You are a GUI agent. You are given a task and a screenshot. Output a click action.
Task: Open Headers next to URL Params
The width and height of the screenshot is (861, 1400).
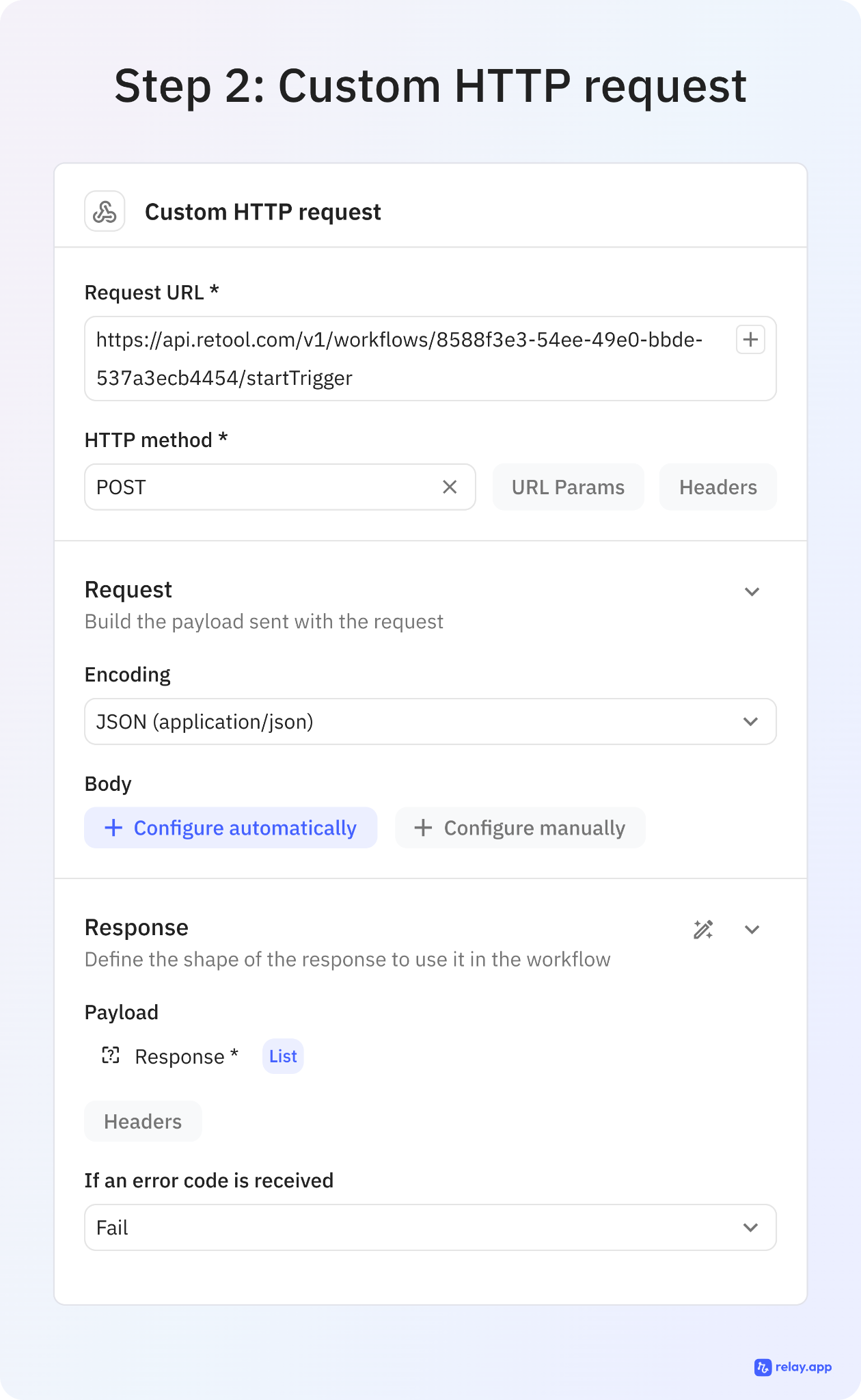[717, 487]
